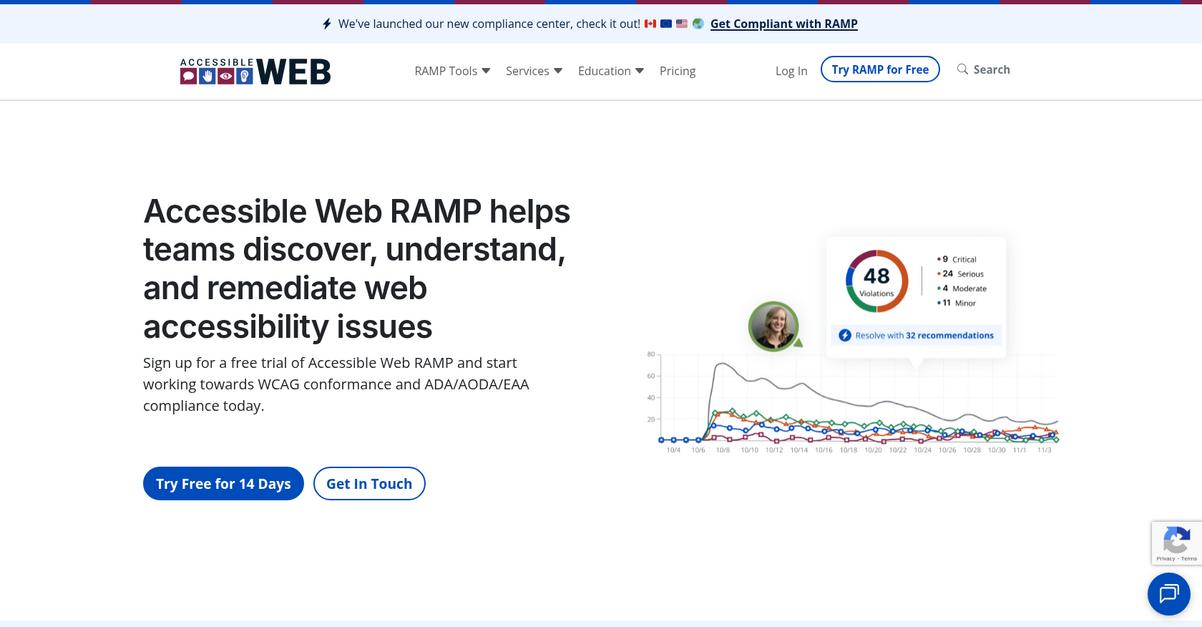Click the Canada flag icon

coord(650,24)
